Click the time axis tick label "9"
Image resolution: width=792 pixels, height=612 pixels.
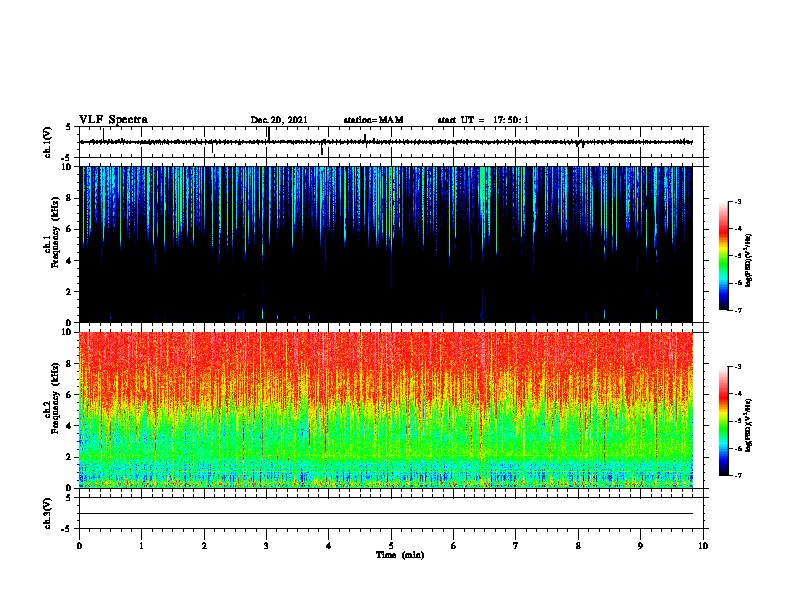pyautogui.click(x=640, y=546)
